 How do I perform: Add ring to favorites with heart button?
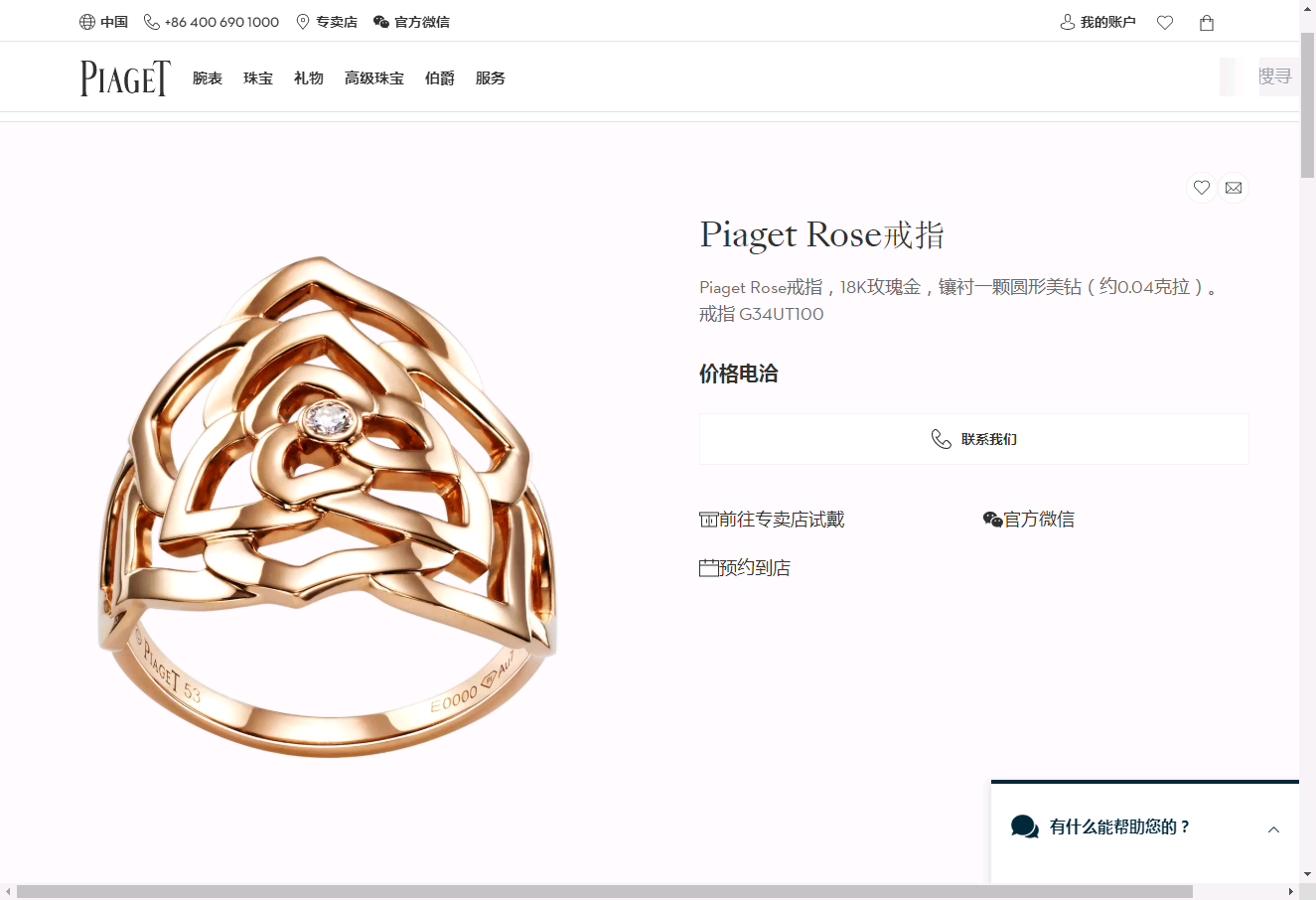pyautogui.click(x=1202, y=188)
